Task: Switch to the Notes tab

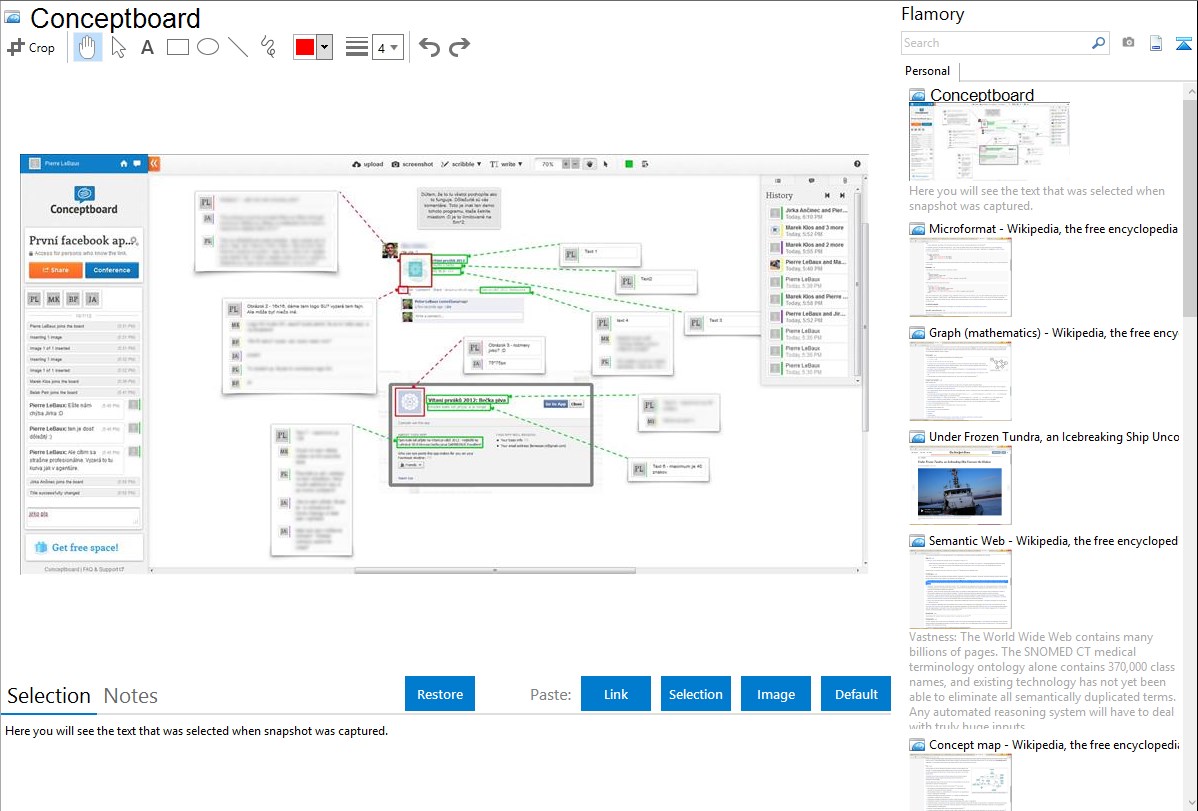Action: pyautogui.click(x=131, y=696)
